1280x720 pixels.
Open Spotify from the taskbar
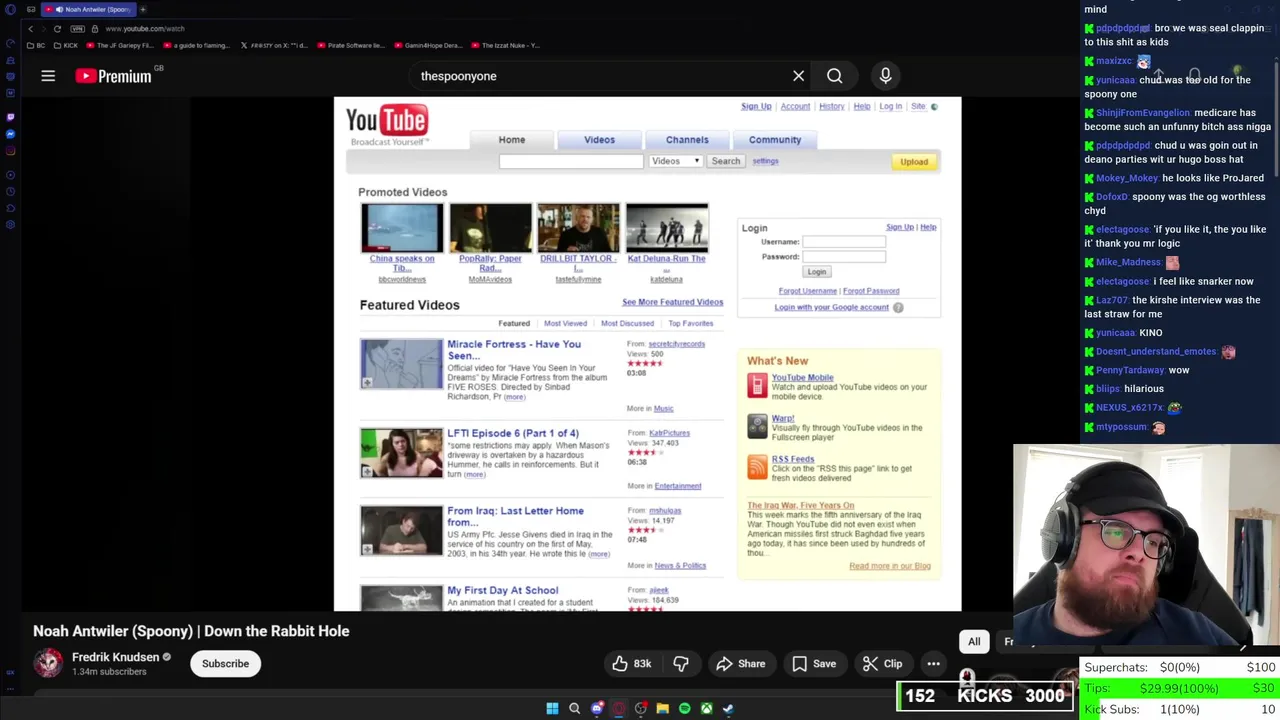684,709
